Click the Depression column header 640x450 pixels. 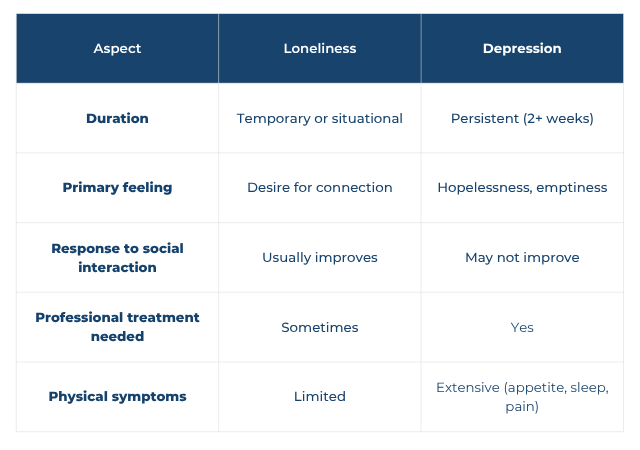521,48
